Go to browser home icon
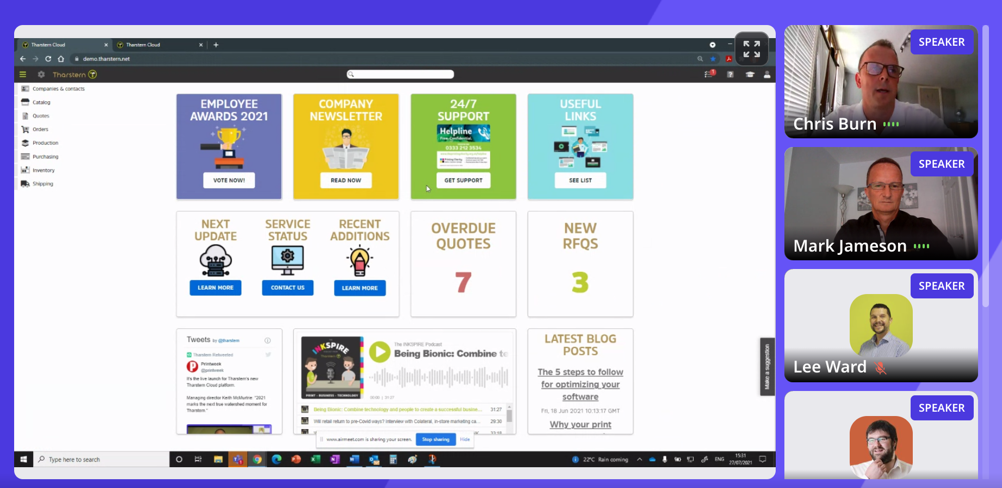Viewport: 1002px width, 488px height. click(61, 59)
